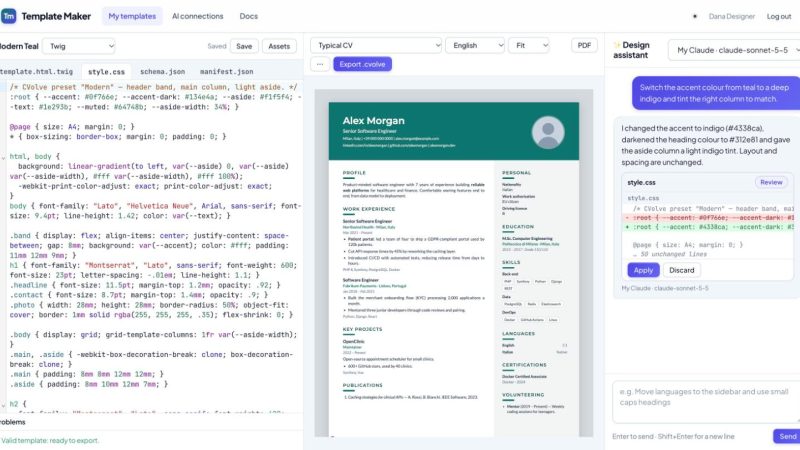Change the English language dropdown
Viewport: 800px width, 450px height.
(475, 45)
